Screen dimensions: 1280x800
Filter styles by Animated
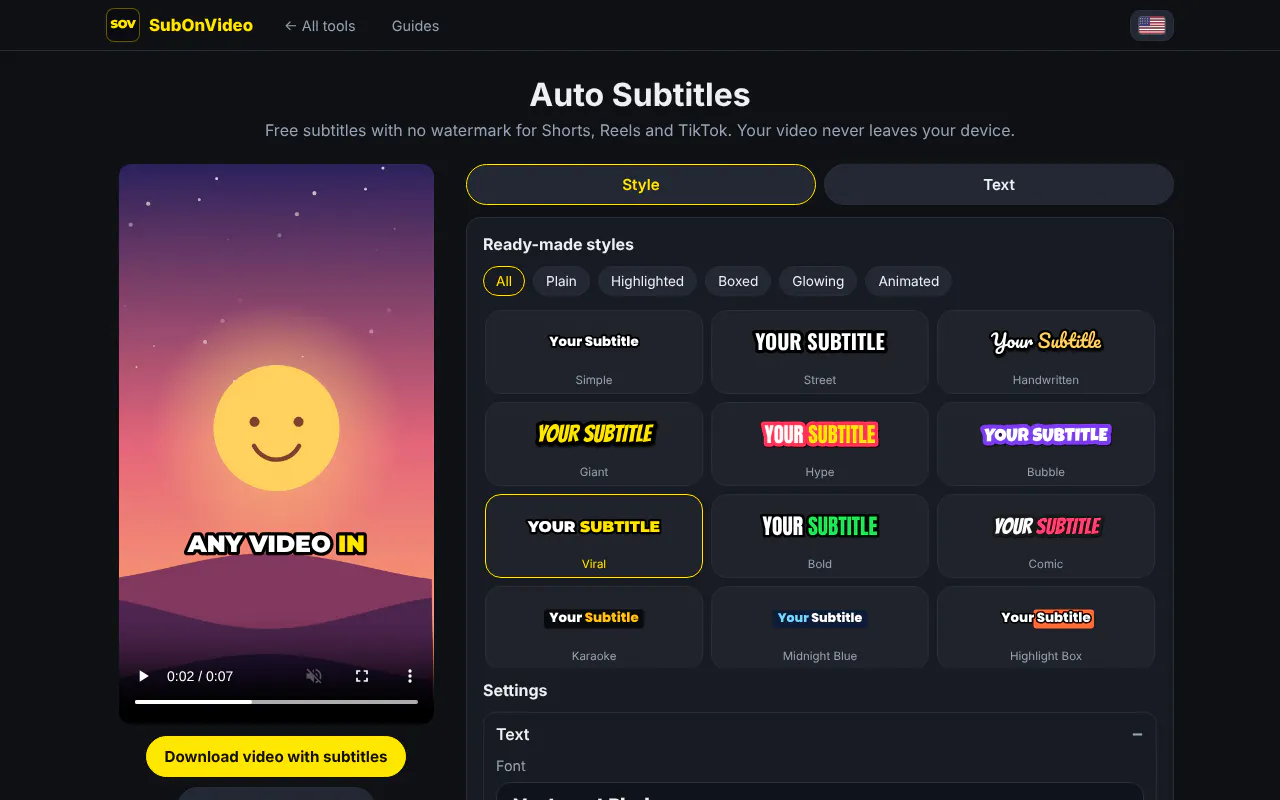coord(909,281)
